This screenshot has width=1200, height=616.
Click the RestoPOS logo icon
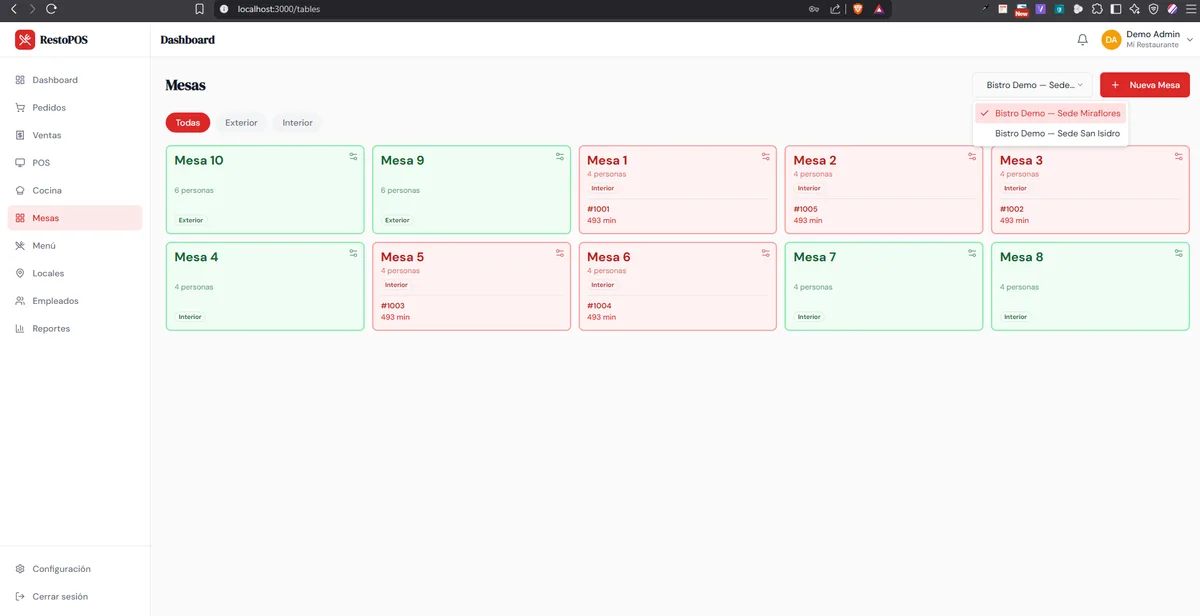tap(25, 40)
